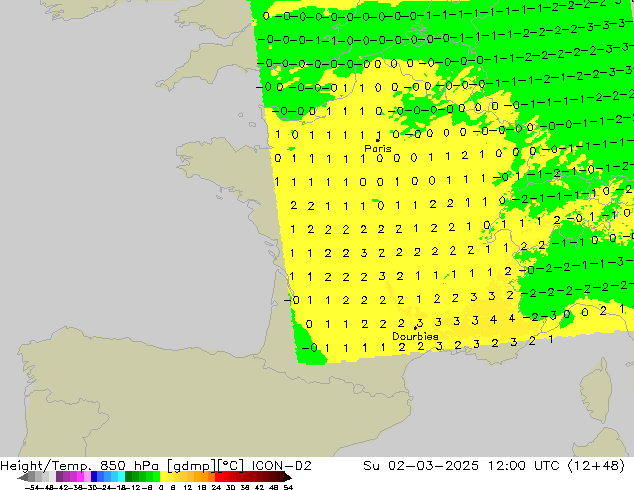Pick the darkest green legend swatch

tap(129, 476)
